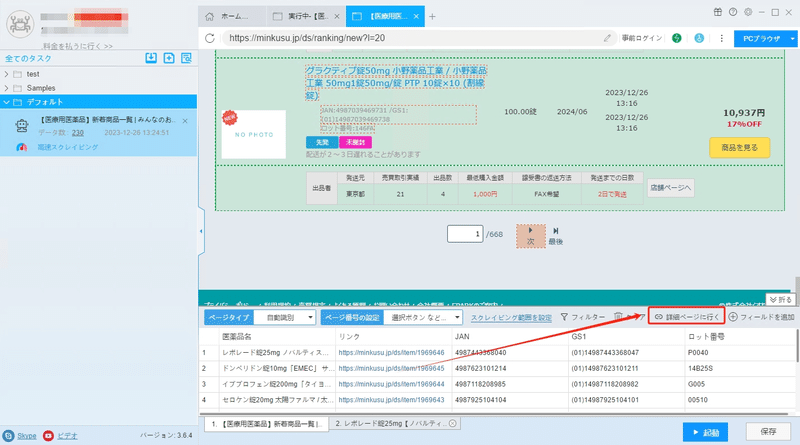Click the 折る collapse panel button
The height and width of the screenshot is (445, 800).
(x=780, y=300)
